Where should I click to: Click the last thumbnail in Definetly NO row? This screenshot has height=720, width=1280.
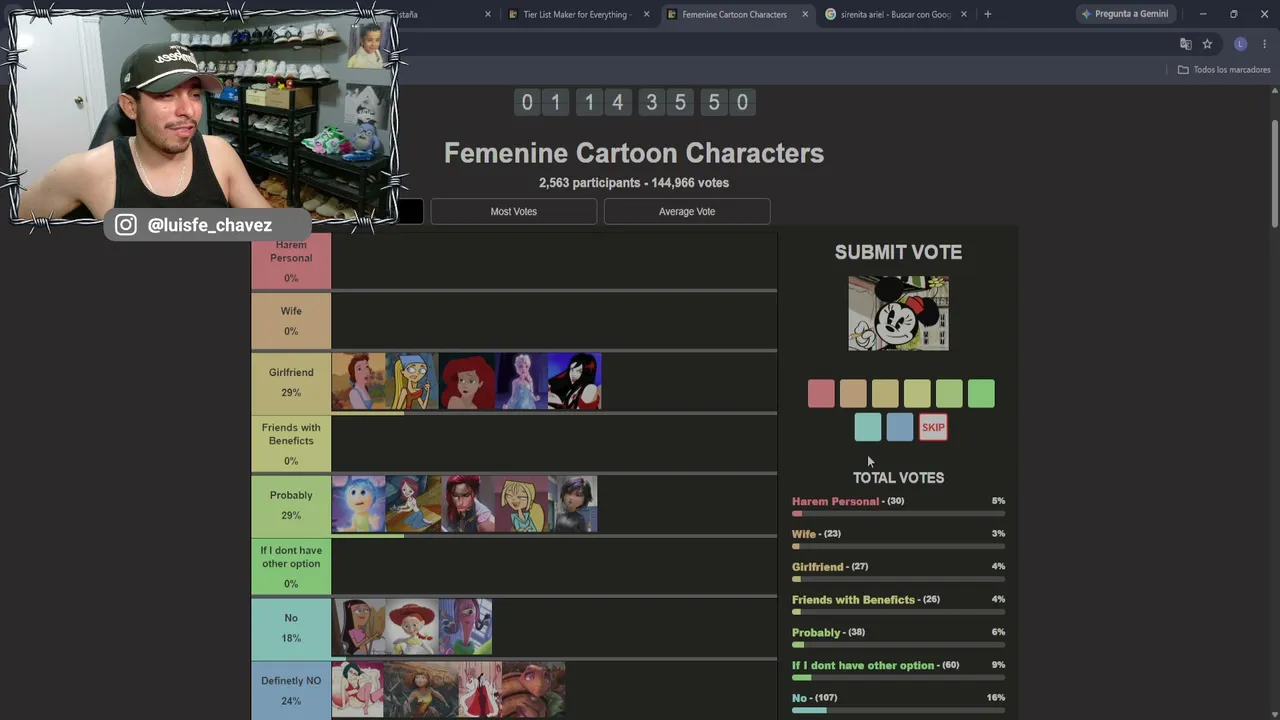pos(533,690)
